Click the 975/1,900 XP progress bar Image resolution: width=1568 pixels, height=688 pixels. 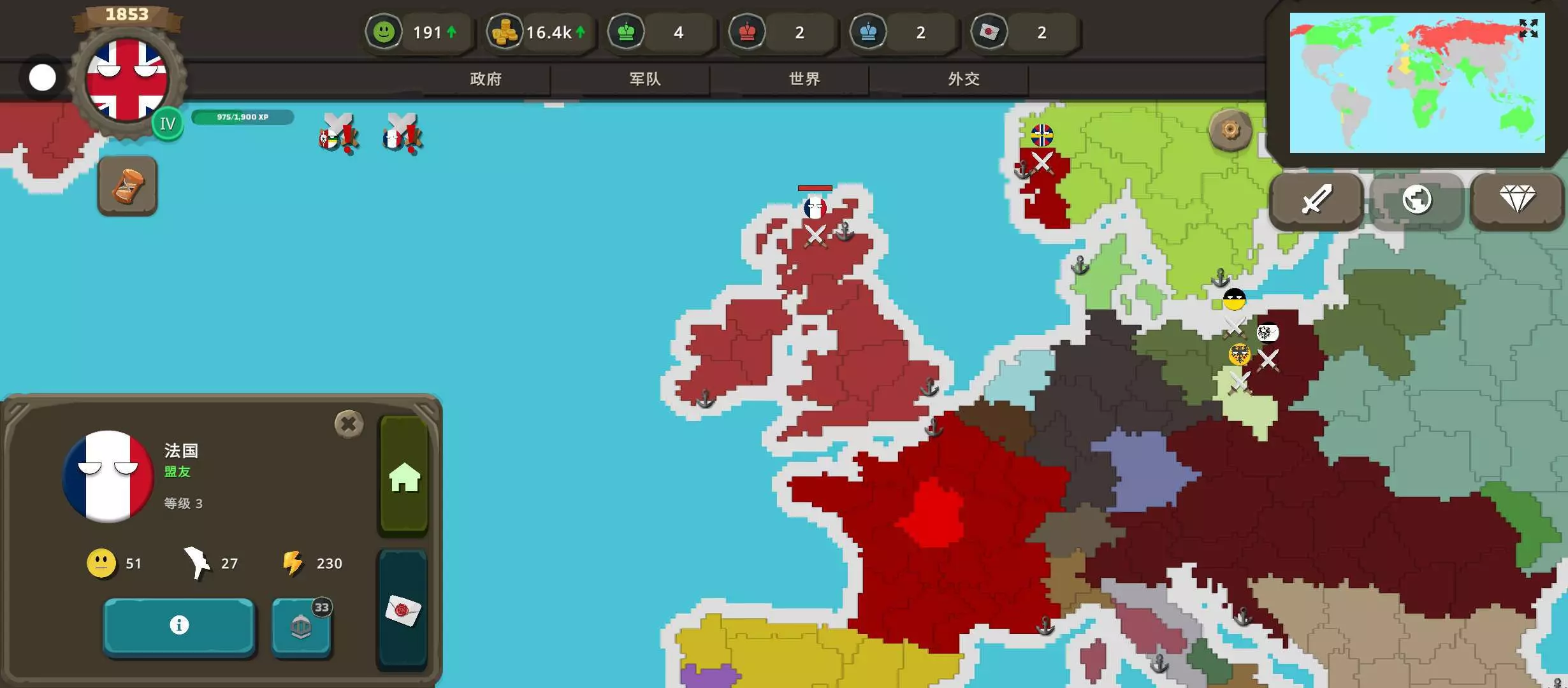242,117
